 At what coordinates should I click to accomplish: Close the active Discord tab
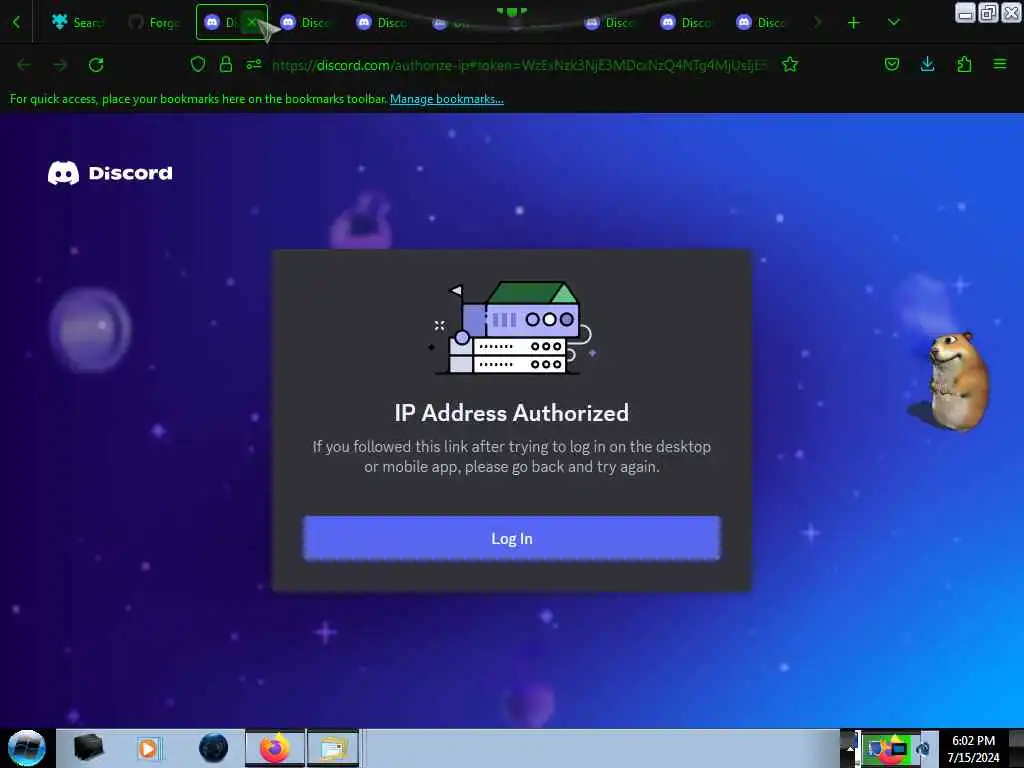click(251, 22)
